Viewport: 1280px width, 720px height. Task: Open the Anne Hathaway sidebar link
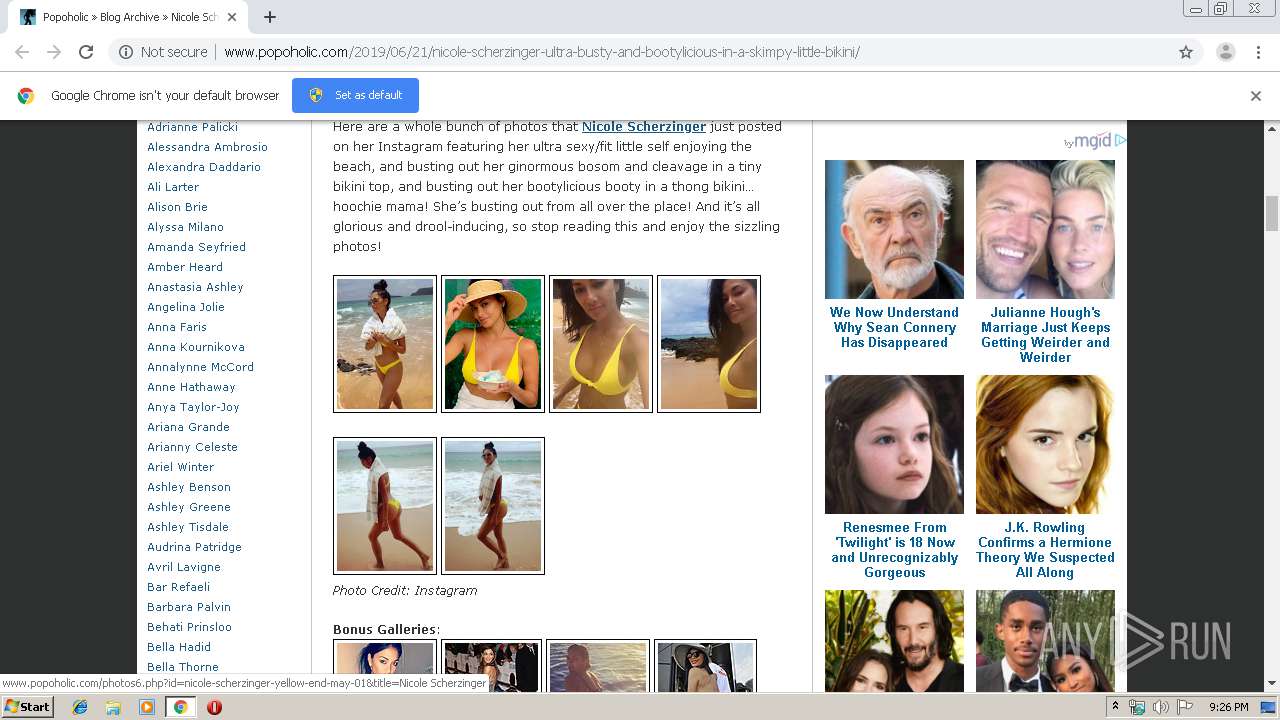[192, 387]
